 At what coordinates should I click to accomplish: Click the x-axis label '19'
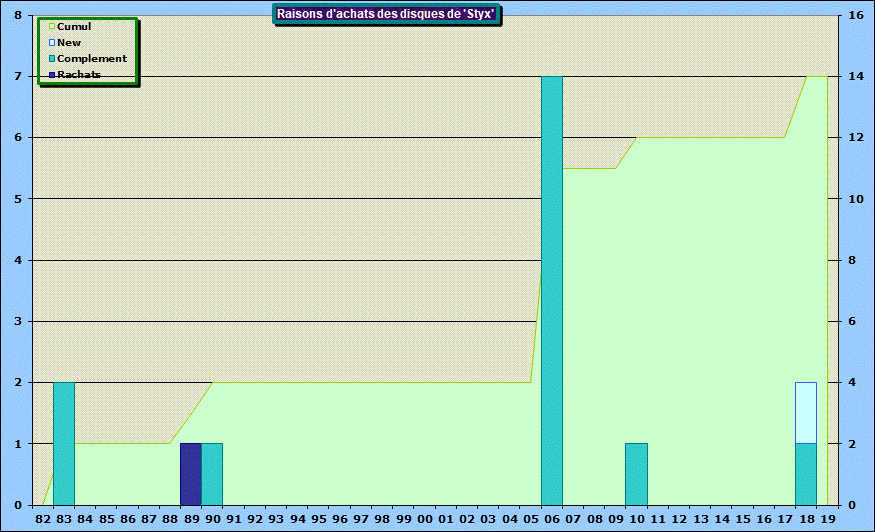coord(828,520)
